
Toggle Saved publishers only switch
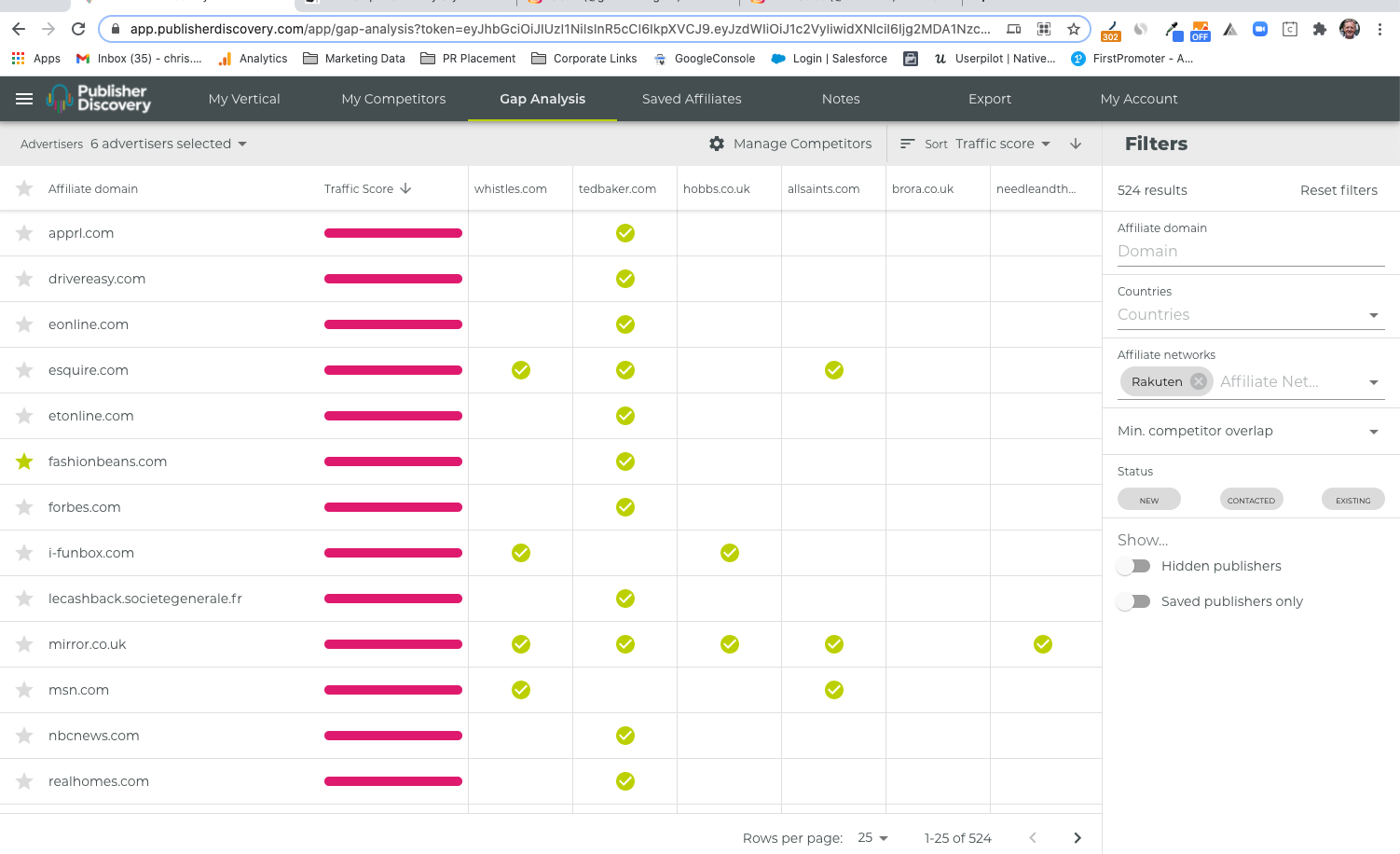coord(1133,601)
